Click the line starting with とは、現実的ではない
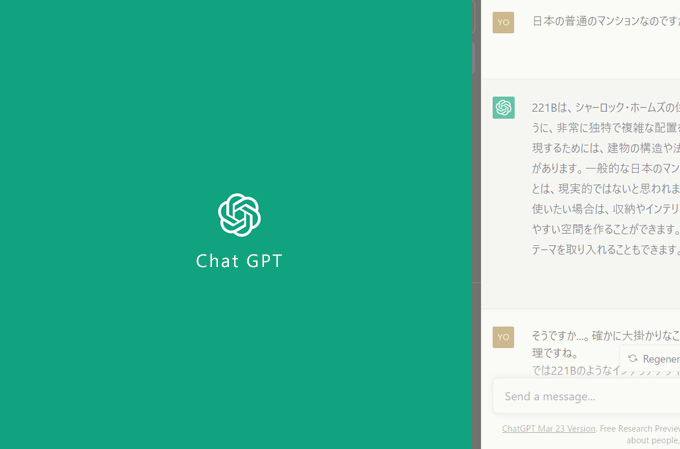The height and width of the screenshot is (449, 680). tap(606, 188)
